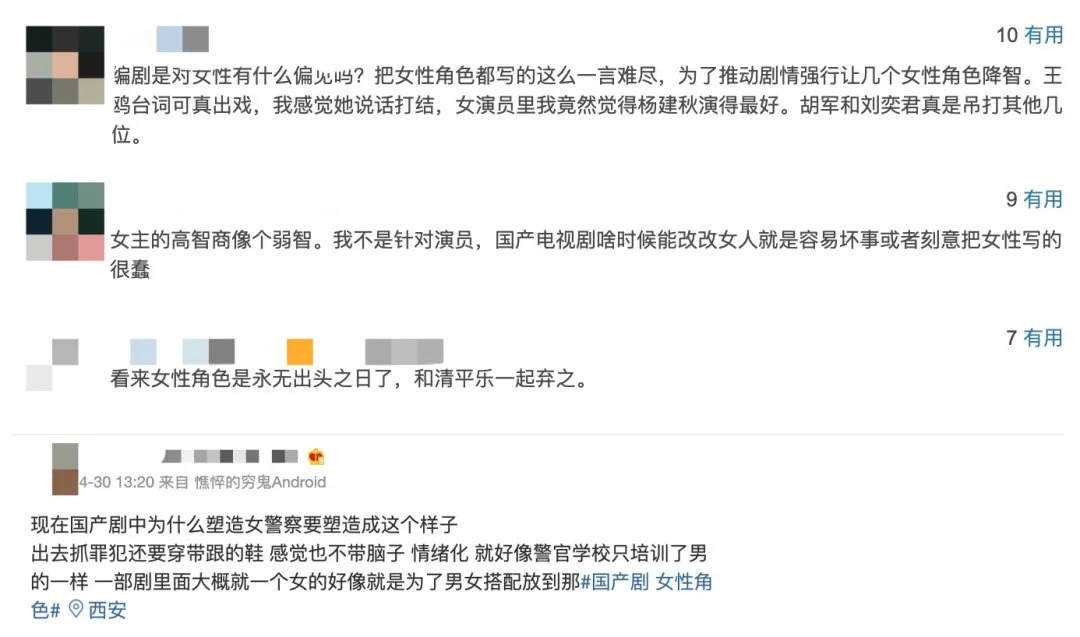Screen dimensions: 1080x637
Task: Open the Weibo poster's profile avatar
Action: click(x=65, y=469)
